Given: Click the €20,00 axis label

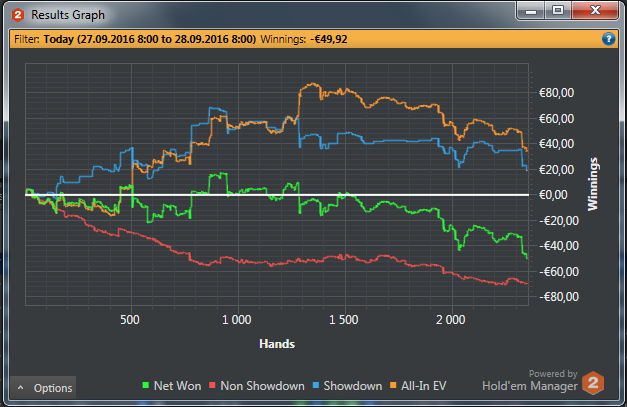Looking at the screenshot, I should (x=556, y=170).
